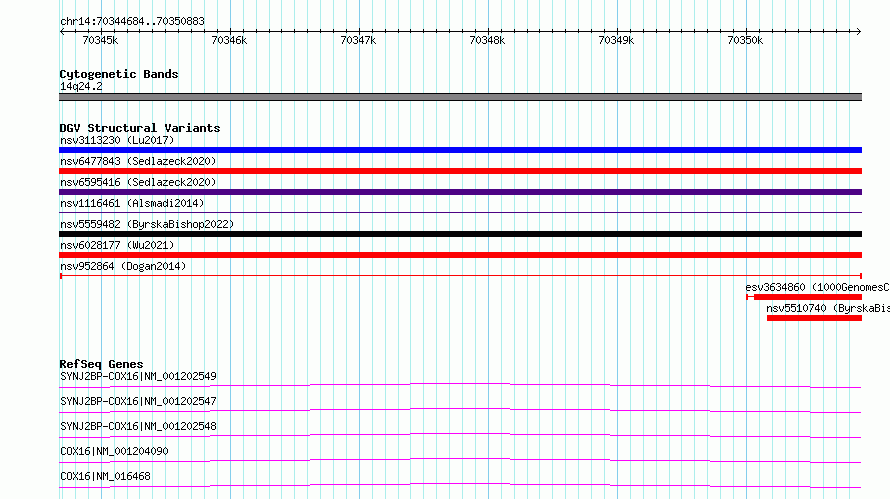Click the chr14:70344684..70350883 coordinate label
The width and height of the screenshot is (890, 499).
pyautogui.click(x=132, y=21)
